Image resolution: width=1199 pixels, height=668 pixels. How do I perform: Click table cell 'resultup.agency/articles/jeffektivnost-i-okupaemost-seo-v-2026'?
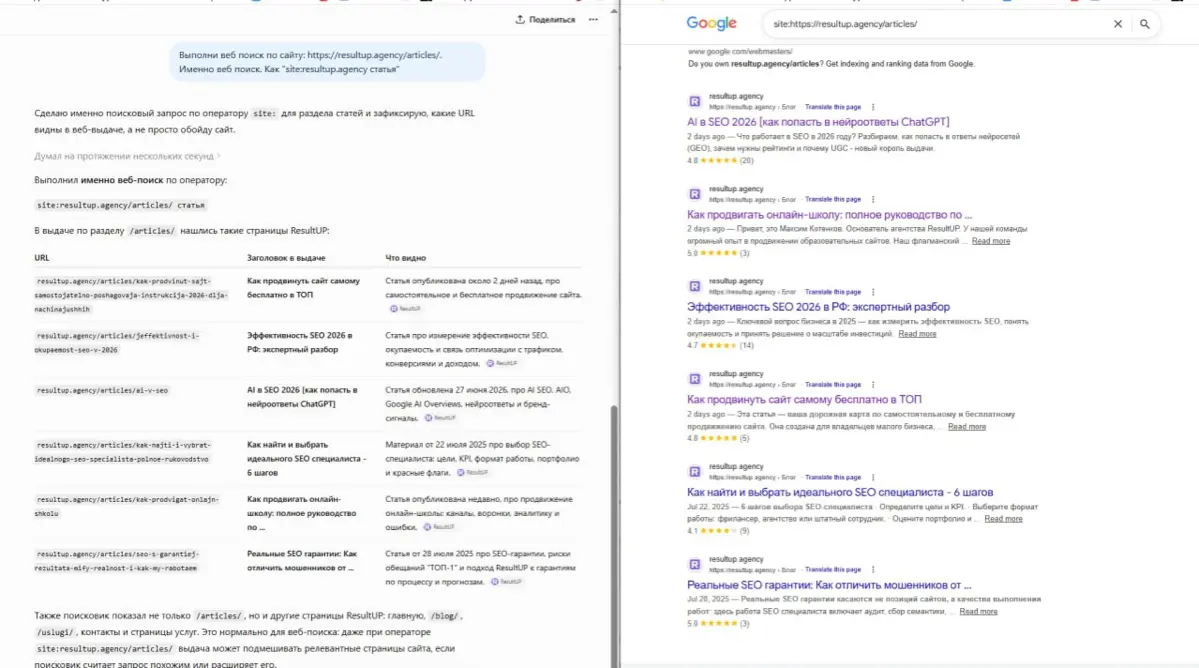click(117, 342)
